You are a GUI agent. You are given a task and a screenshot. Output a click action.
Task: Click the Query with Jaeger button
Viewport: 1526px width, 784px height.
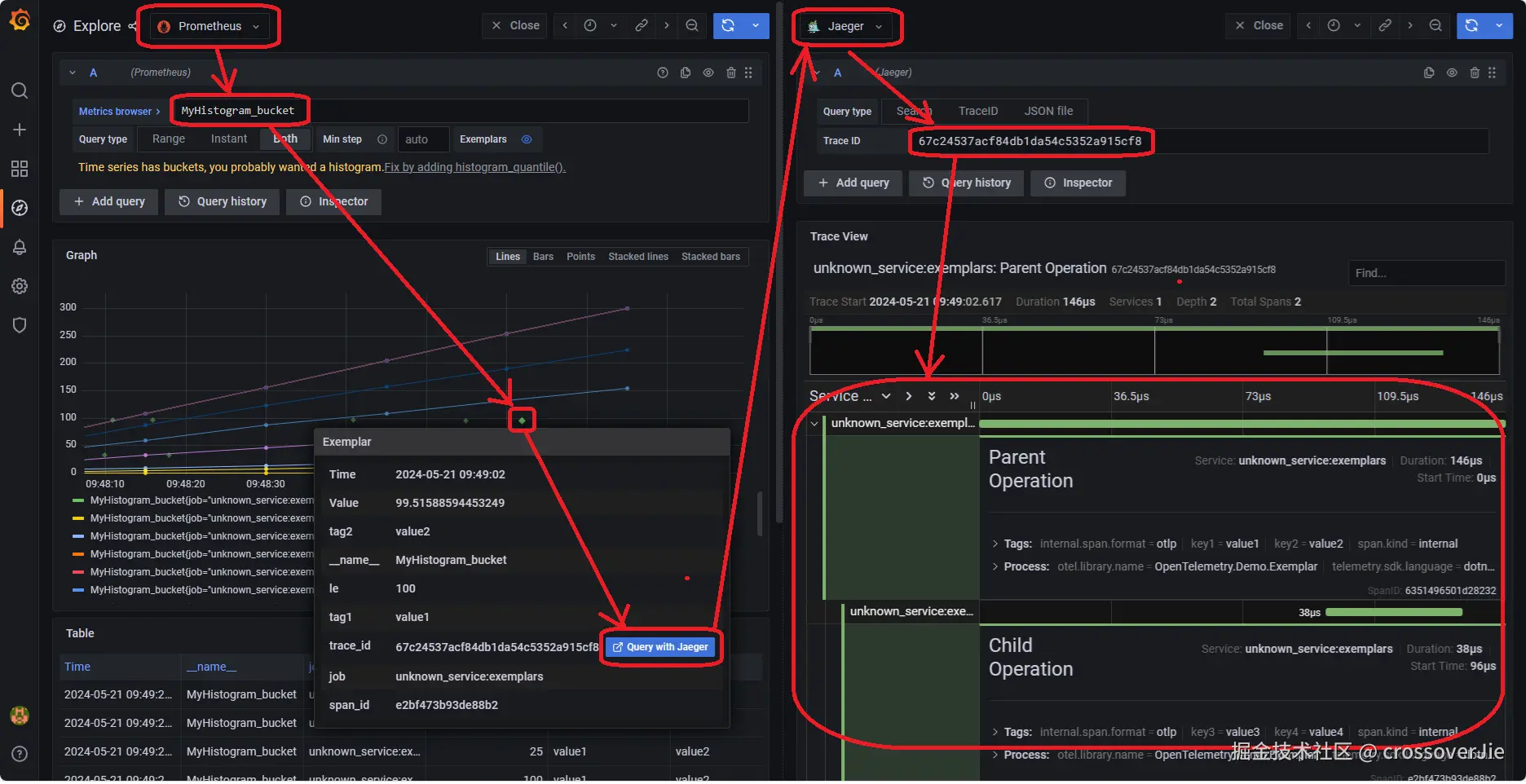(x=661, y=647)
